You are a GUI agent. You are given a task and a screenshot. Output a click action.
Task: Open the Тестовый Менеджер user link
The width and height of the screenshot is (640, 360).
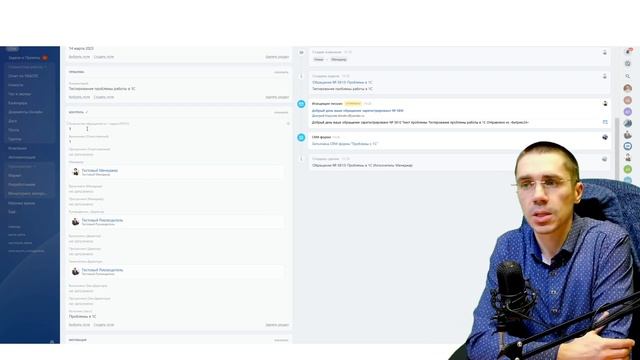tap(100, 170)
